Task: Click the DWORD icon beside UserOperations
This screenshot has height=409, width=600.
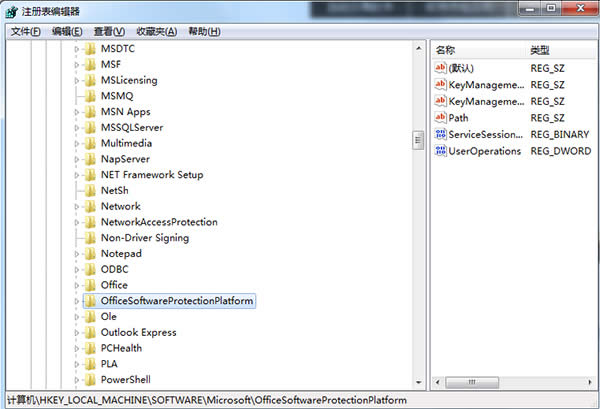Action: point(441,151)
